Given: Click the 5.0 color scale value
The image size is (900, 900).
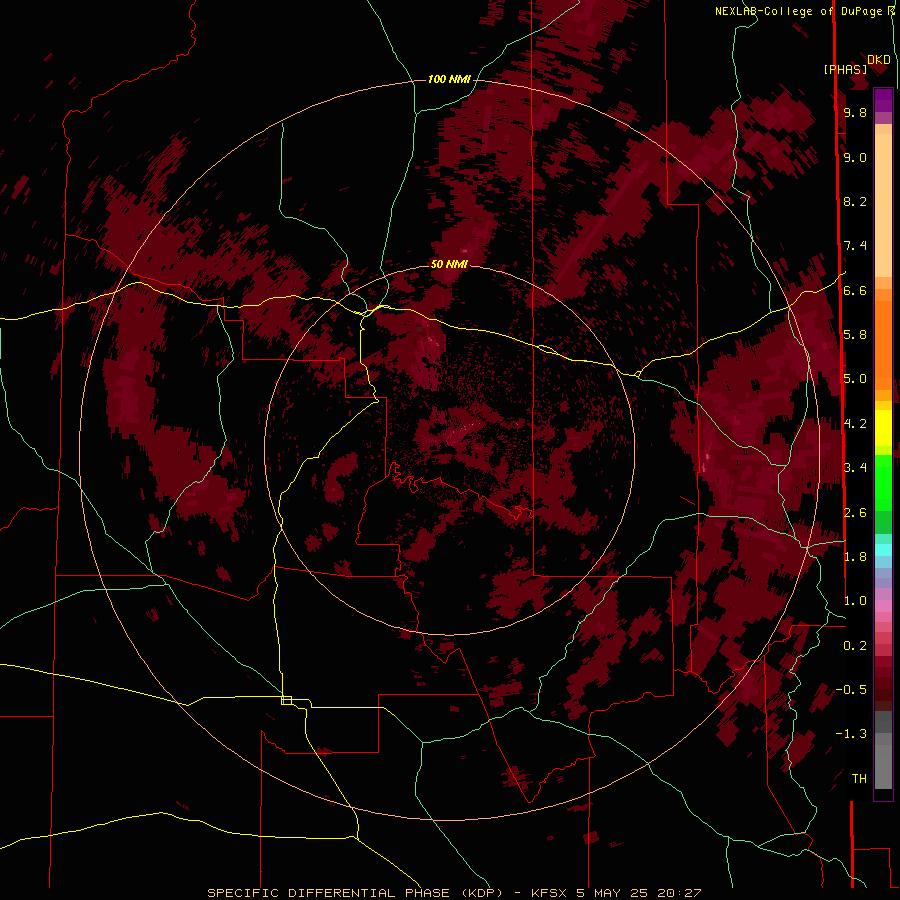Looking at the screenshot, I should [855, 379].
